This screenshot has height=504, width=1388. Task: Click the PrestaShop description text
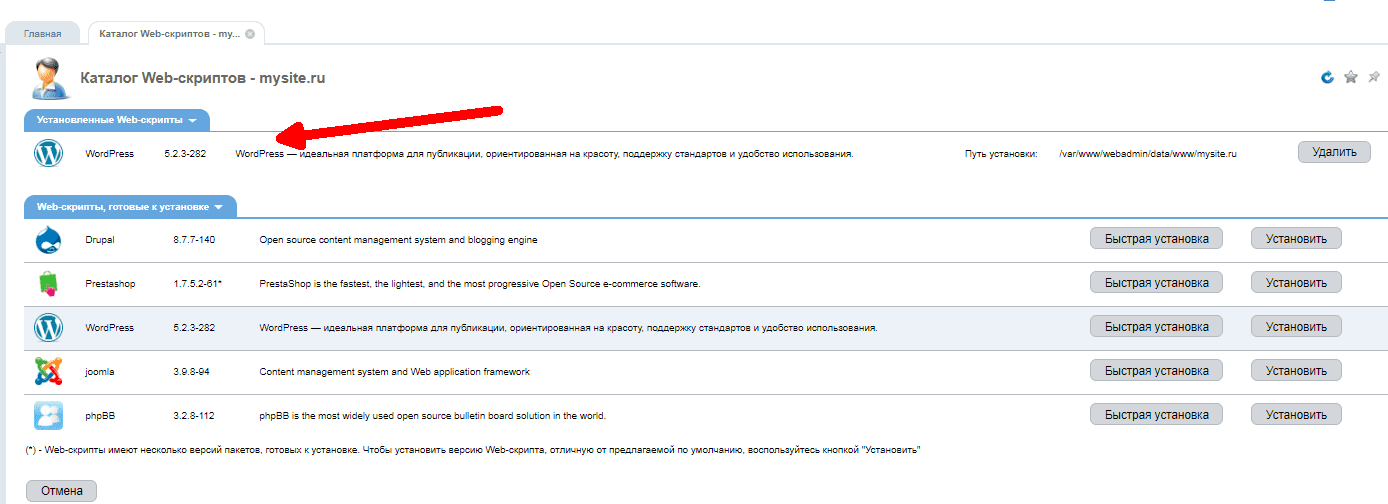(480, 284)
